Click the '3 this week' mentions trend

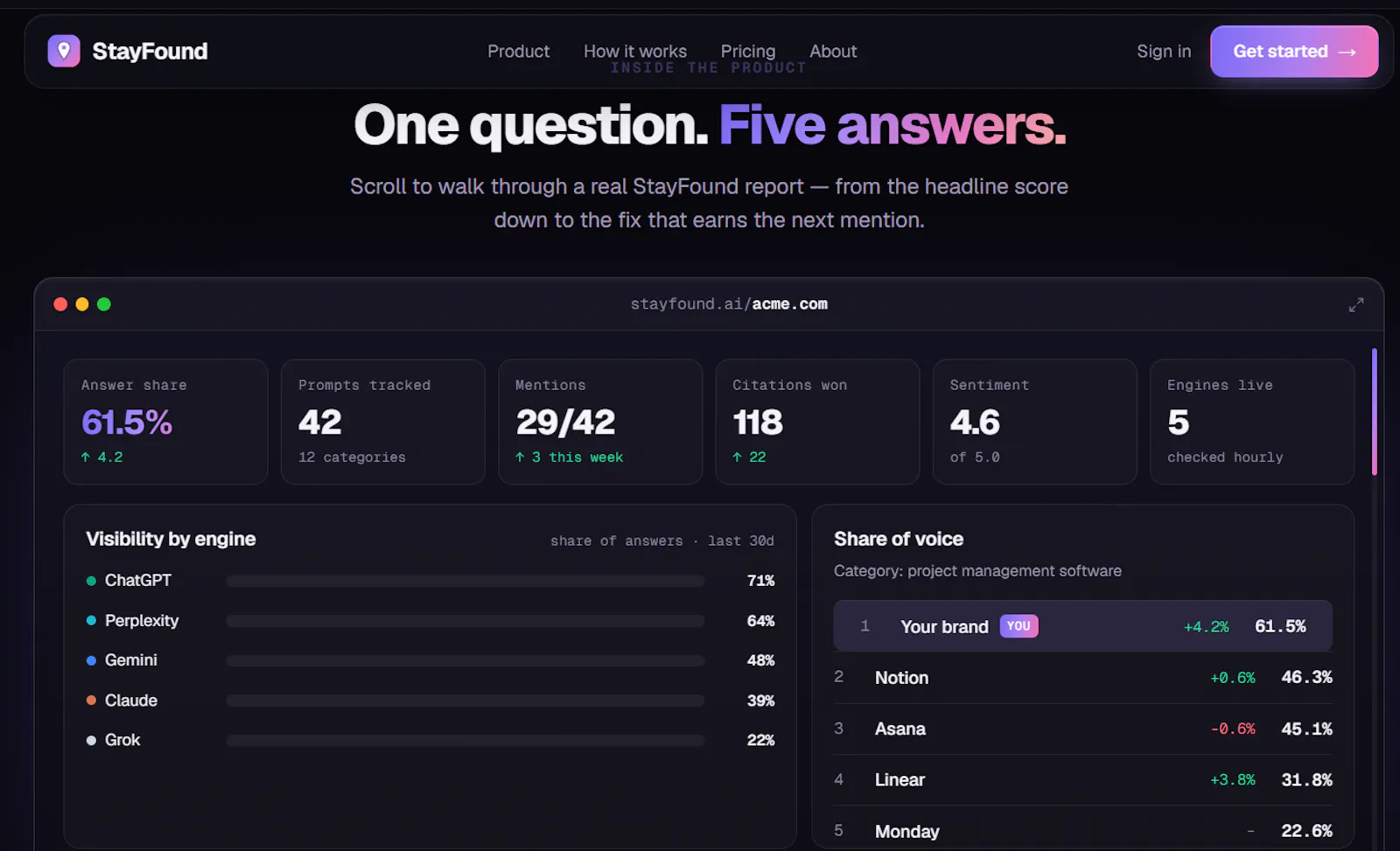pos(570,457)
